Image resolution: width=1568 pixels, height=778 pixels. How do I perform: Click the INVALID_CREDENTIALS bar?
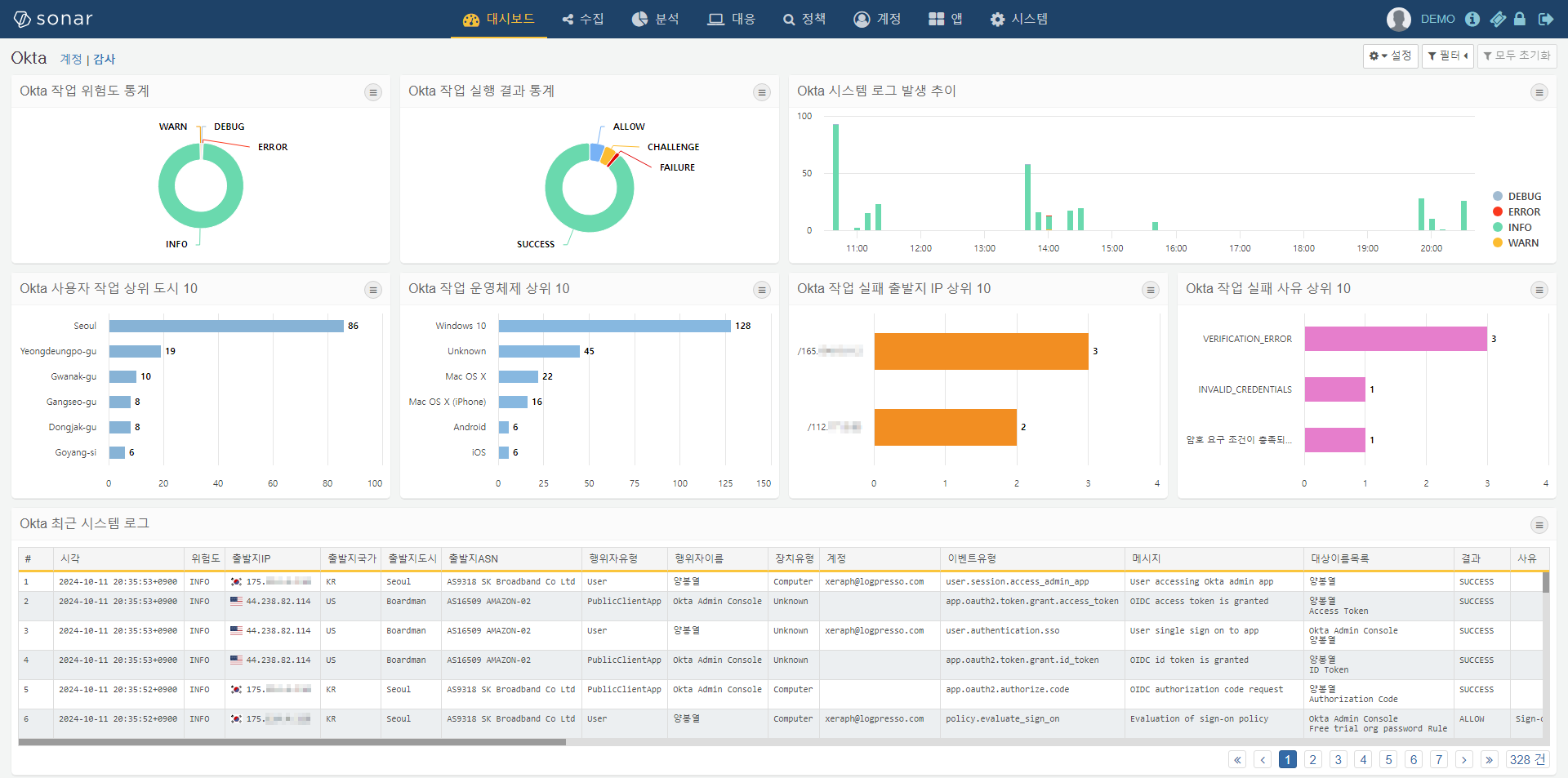[x=1335, y=389]
